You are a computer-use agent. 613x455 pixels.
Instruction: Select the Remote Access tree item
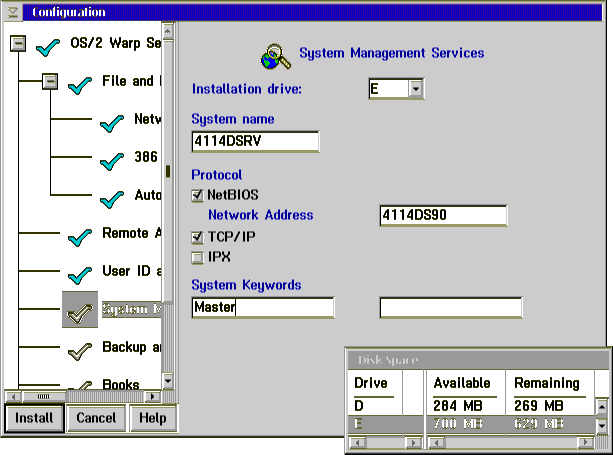(x=131, y=233)
